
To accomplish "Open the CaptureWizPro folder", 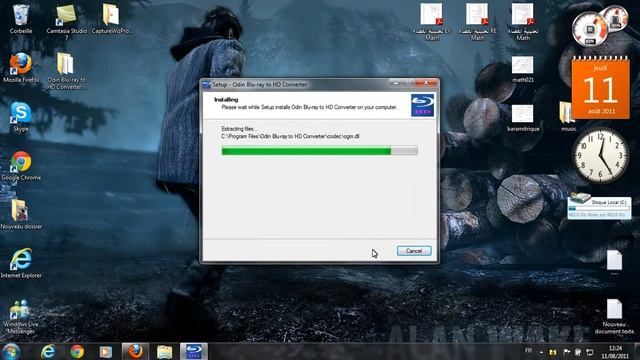I will tap(111, 19).
